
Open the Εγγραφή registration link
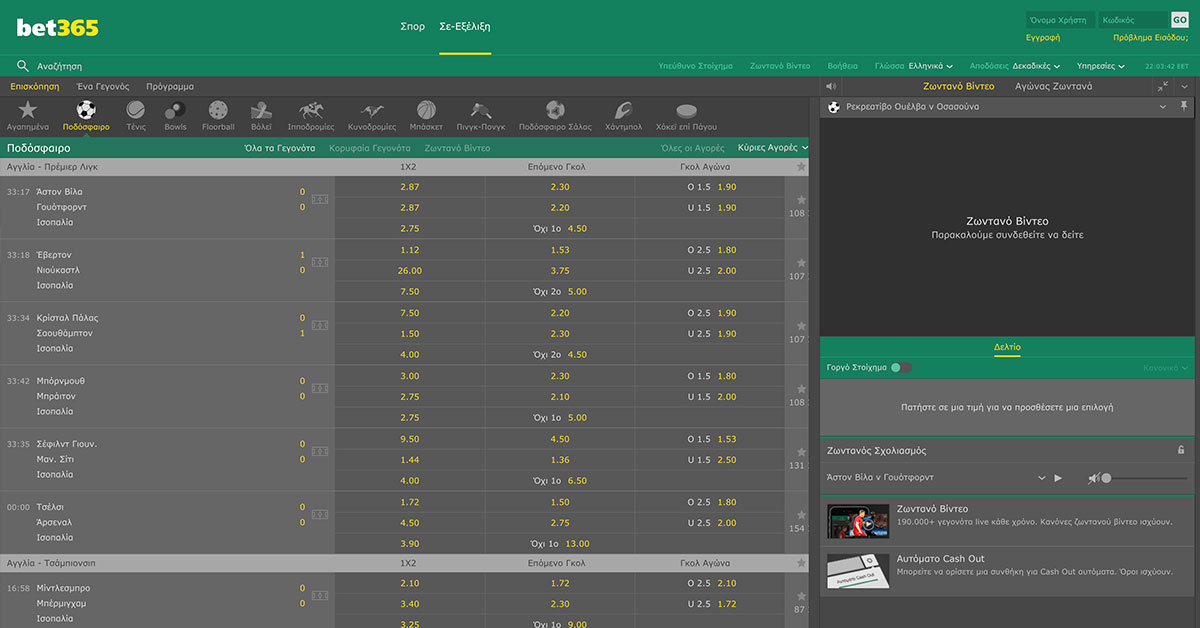1043,38
